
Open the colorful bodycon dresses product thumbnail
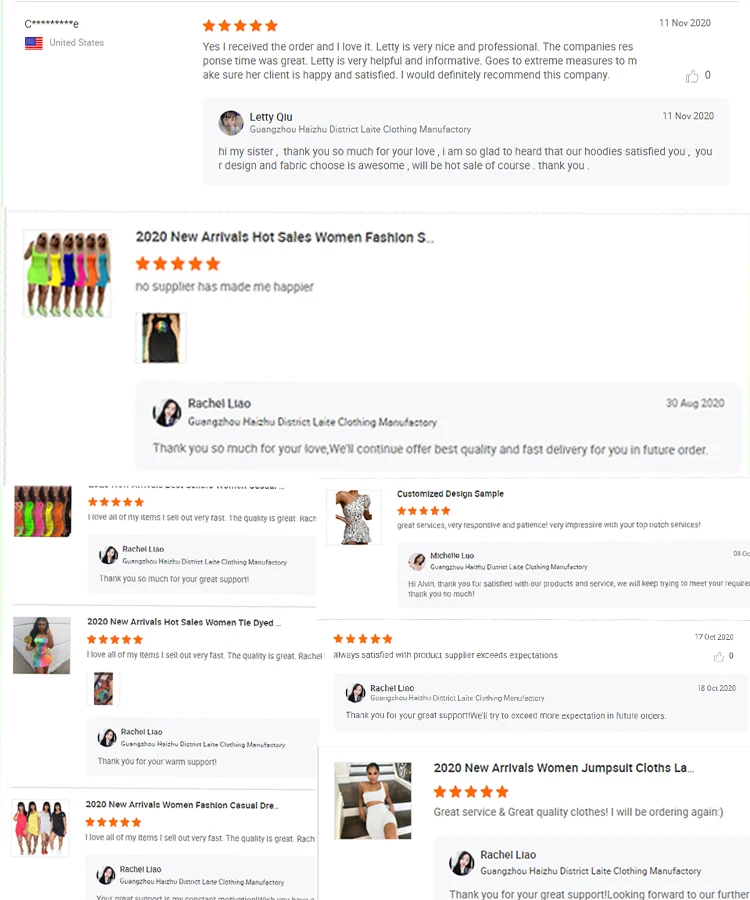(67, 274)
